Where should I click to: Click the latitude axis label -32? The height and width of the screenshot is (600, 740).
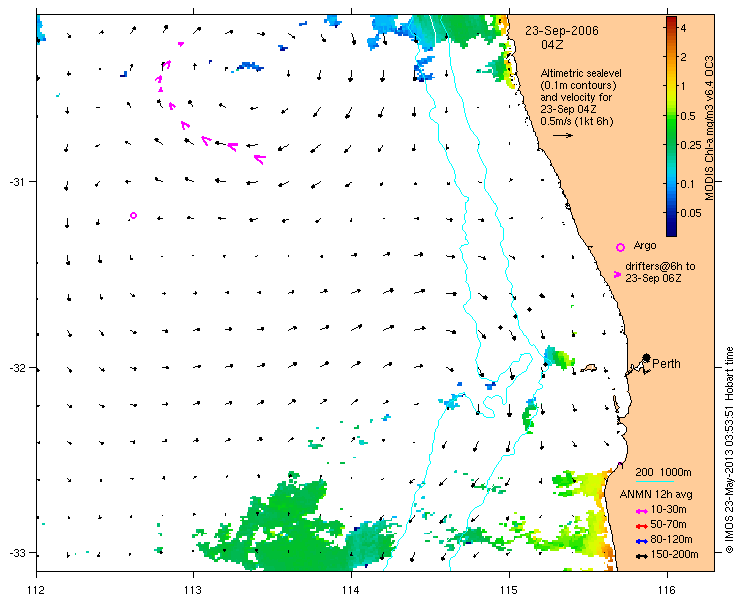pos(16,368)
